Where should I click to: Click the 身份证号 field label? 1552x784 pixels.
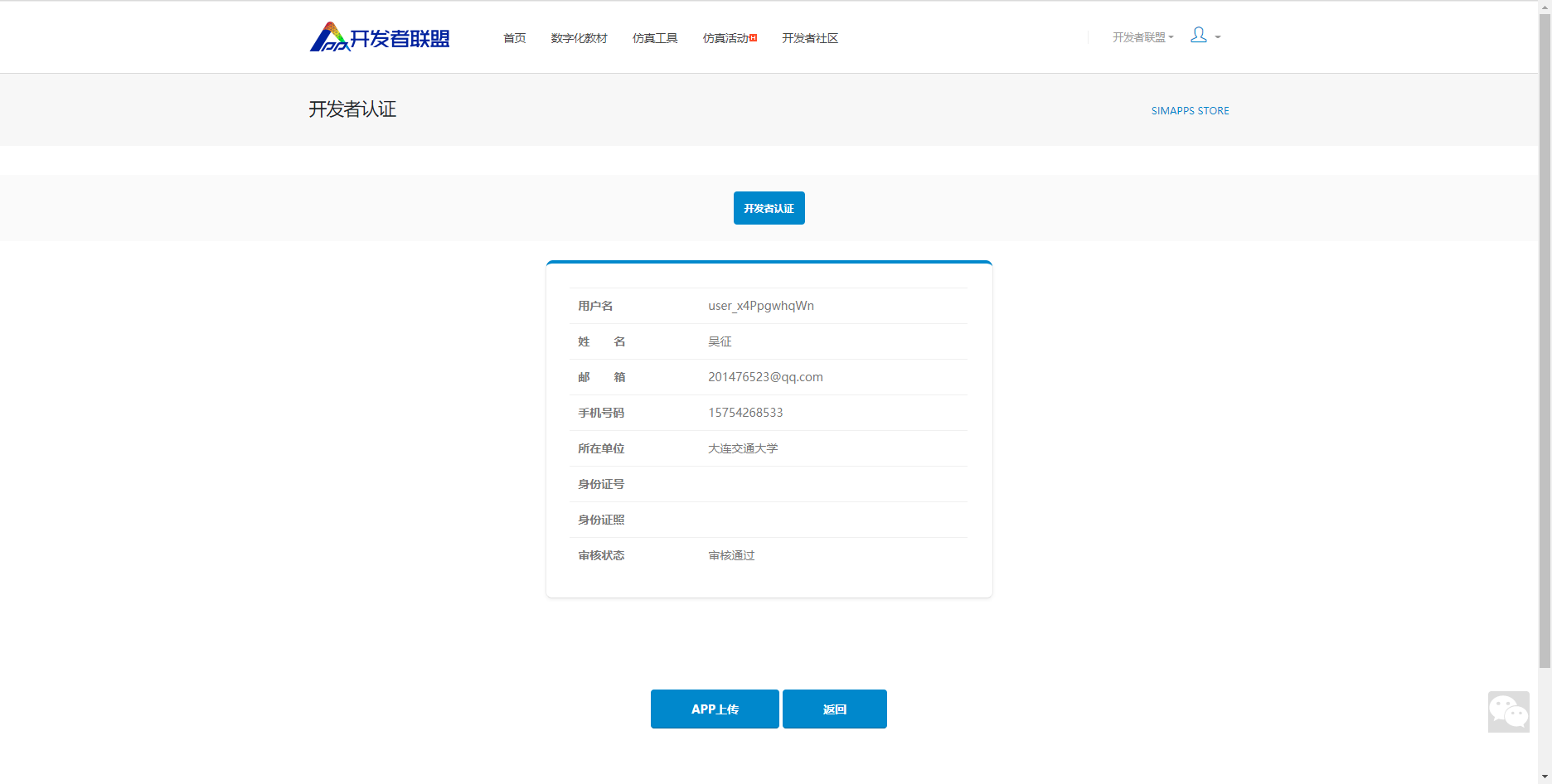click(601, 484)
